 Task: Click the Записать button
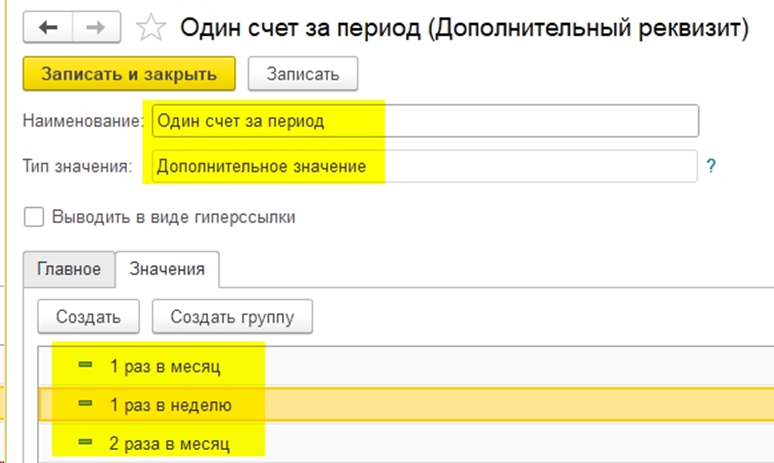click(303, 74)
